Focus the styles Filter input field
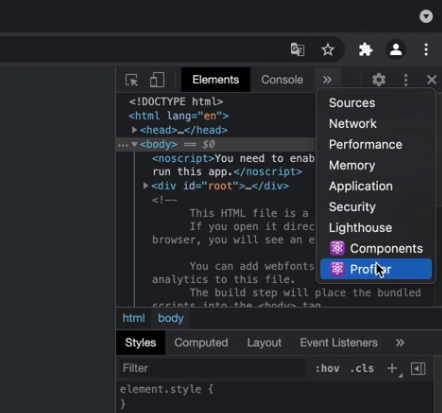This screenshot has width=442, height=413. point(212,368)
